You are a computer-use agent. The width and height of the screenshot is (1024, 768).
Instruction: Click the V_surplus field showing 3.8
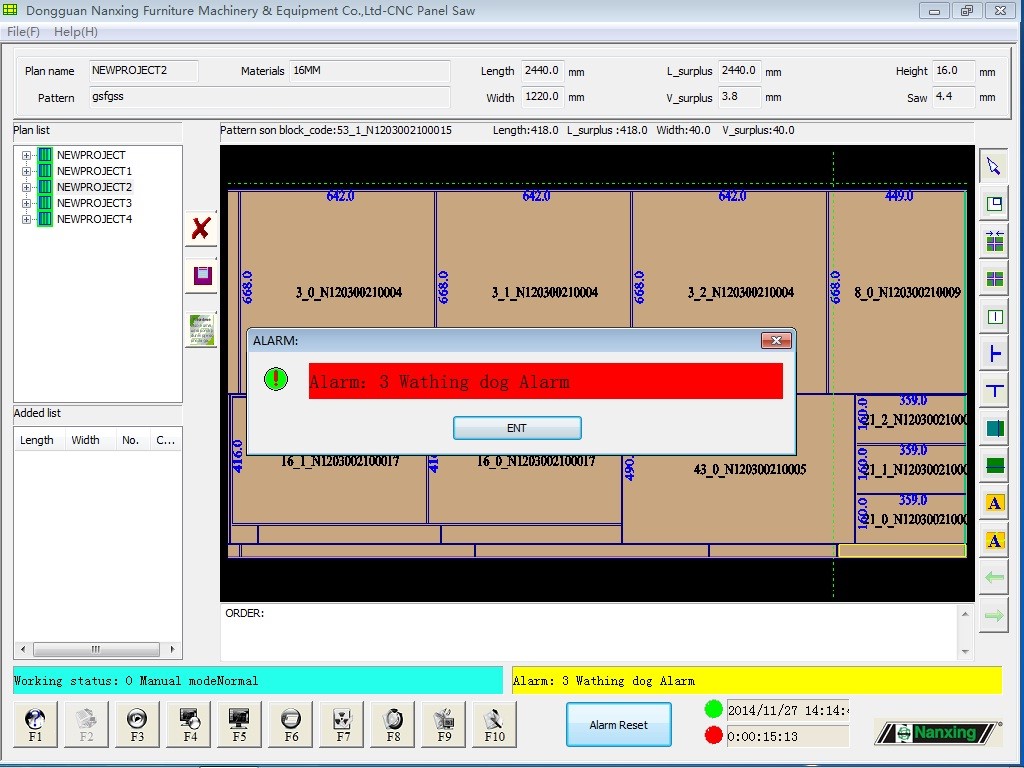coord(739,97)
